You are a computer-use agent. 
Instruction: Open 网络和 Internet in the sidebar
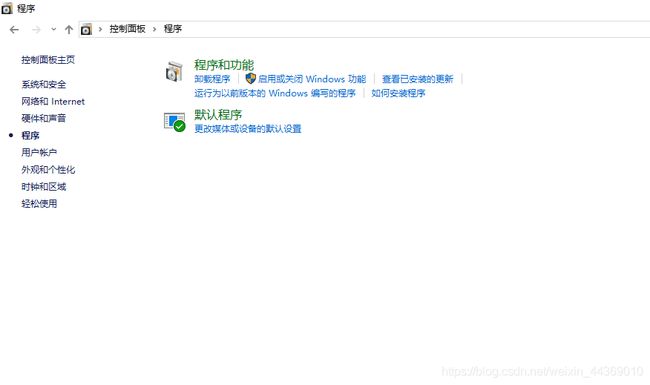click(x=53, y=102)
